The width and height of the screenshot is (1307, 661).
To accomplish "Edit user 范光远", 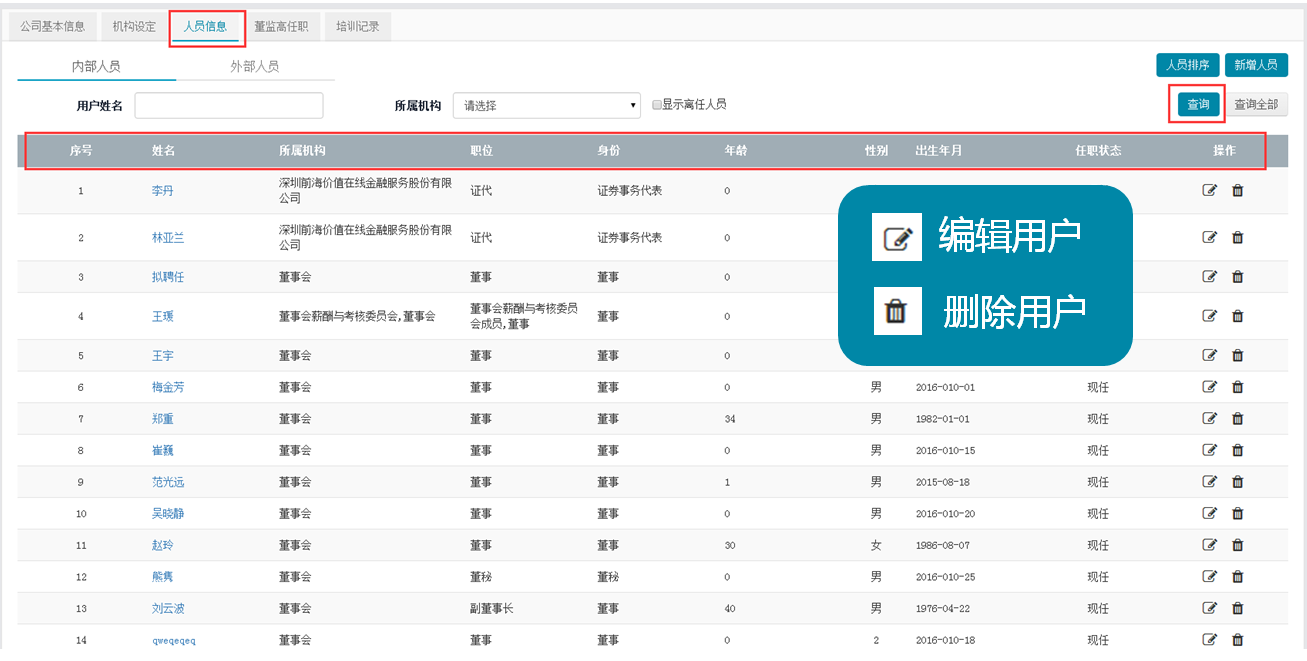I will pos(1209,482).
